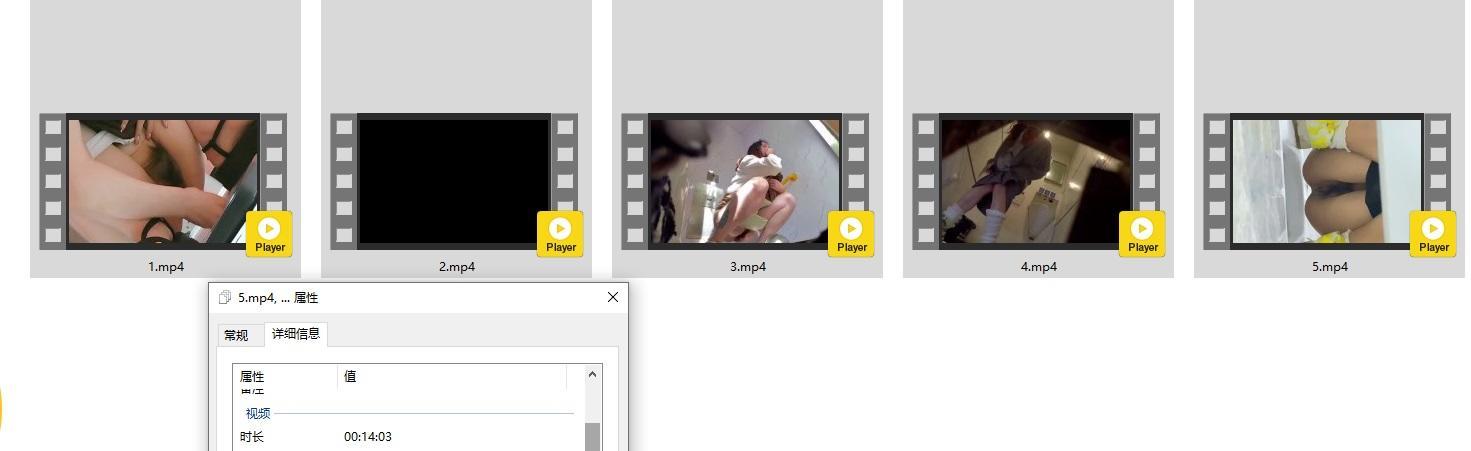Select the 2.mp4 file thumbnail
Image resolution: width=1471 pixels, height=451 pixels.
point(455,181)
